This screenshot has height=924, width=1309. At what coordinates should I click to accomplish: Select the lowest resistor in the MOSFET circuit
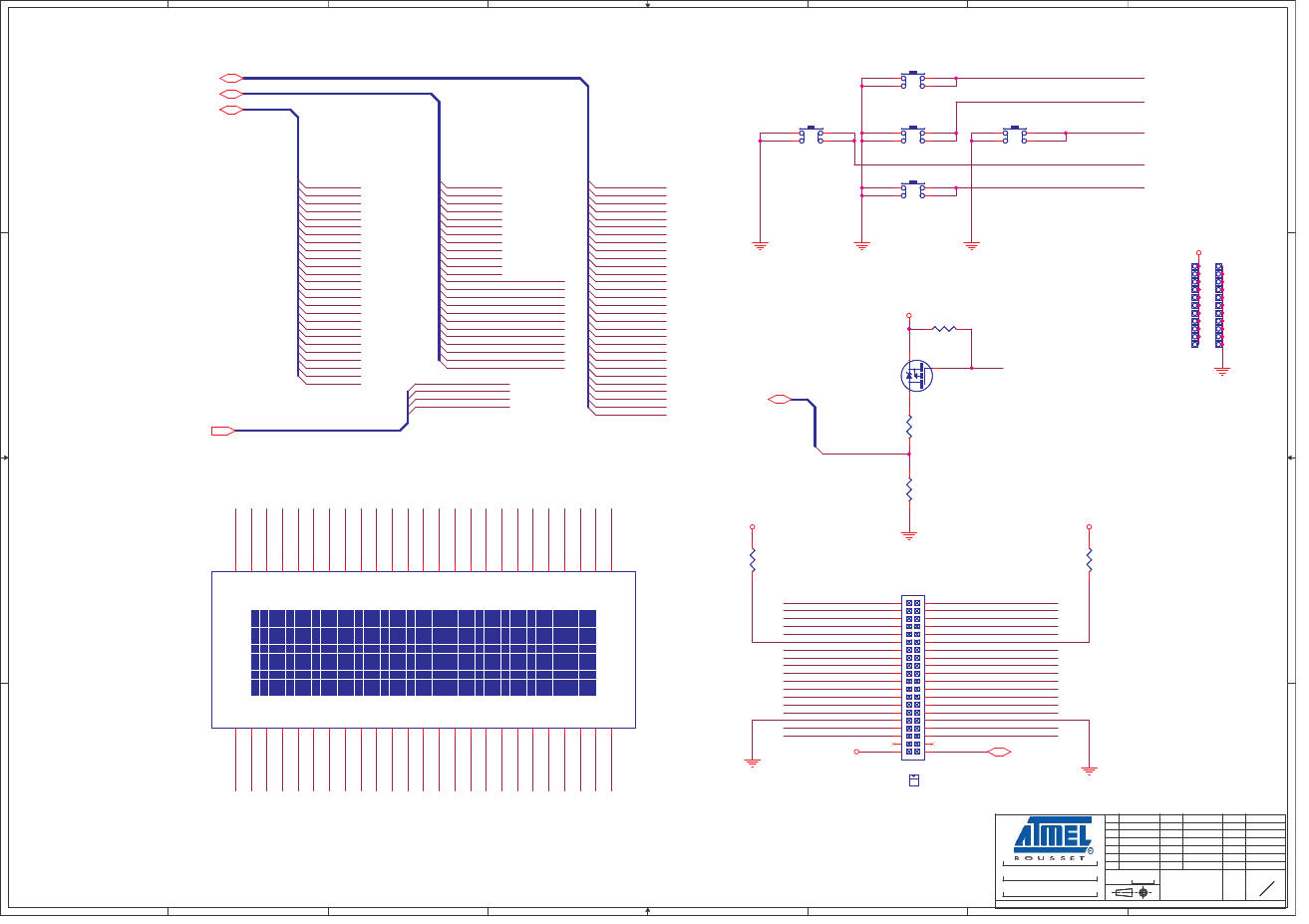(x=909, y=489)
